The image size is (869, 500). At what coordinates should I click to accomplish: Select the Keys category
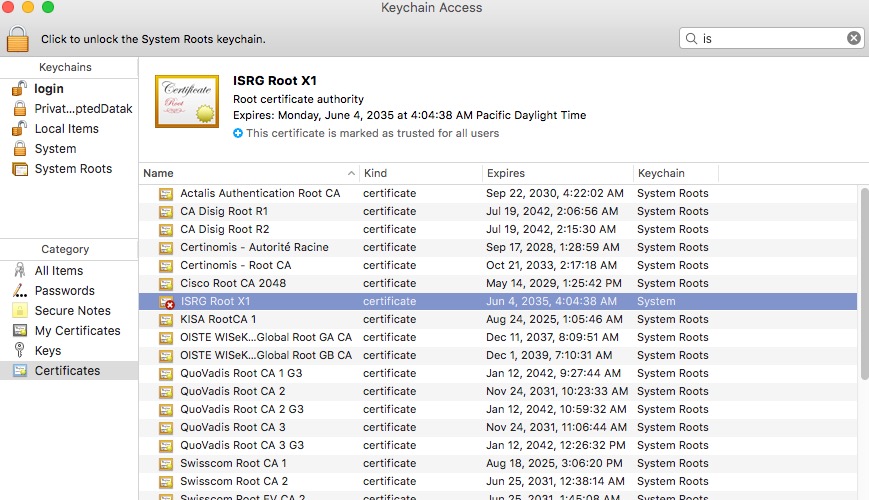[x=48, y=351]
